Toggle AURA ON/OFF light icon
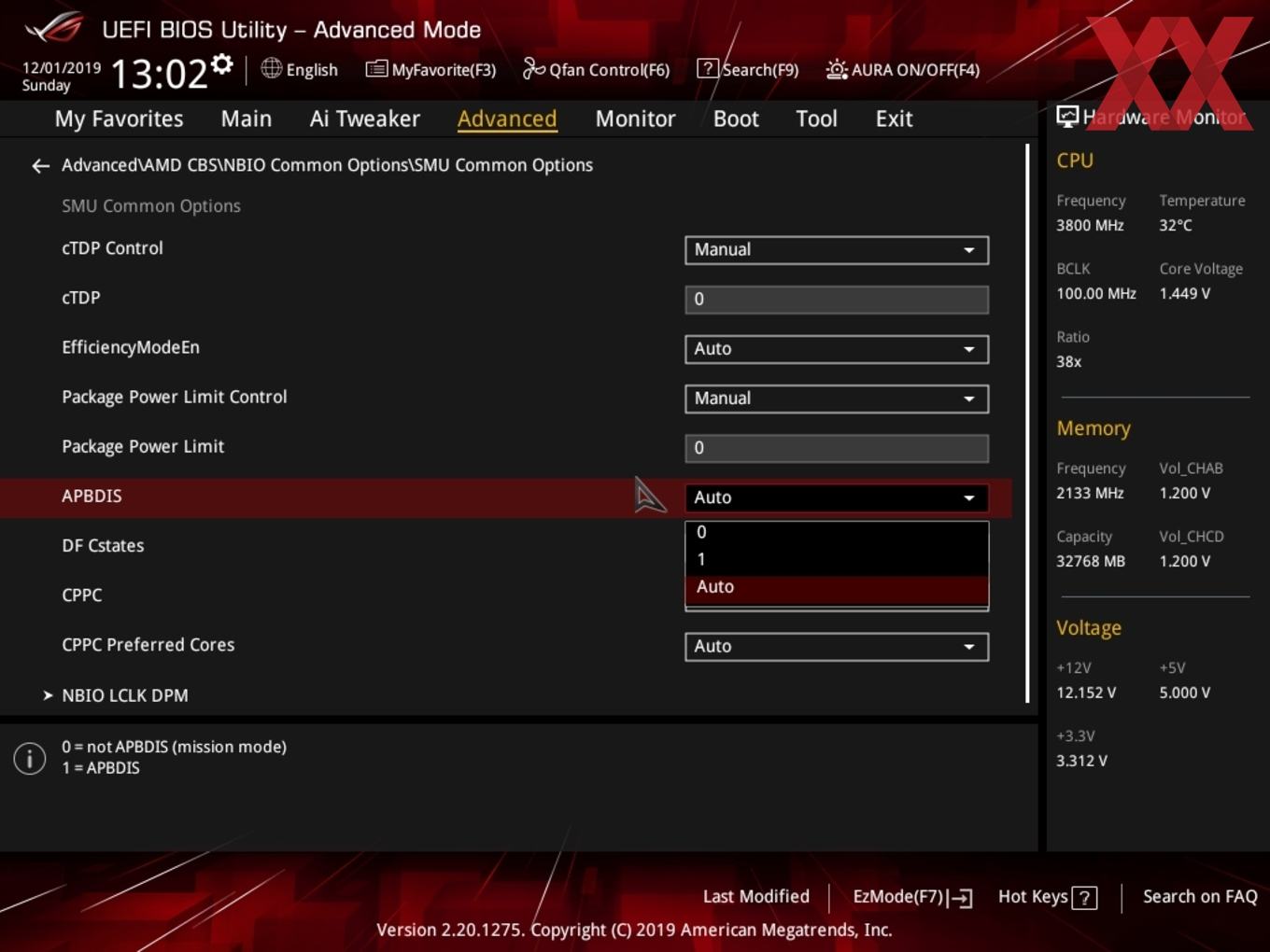Viewport: 1270px width, 952px height. point(837,69)
